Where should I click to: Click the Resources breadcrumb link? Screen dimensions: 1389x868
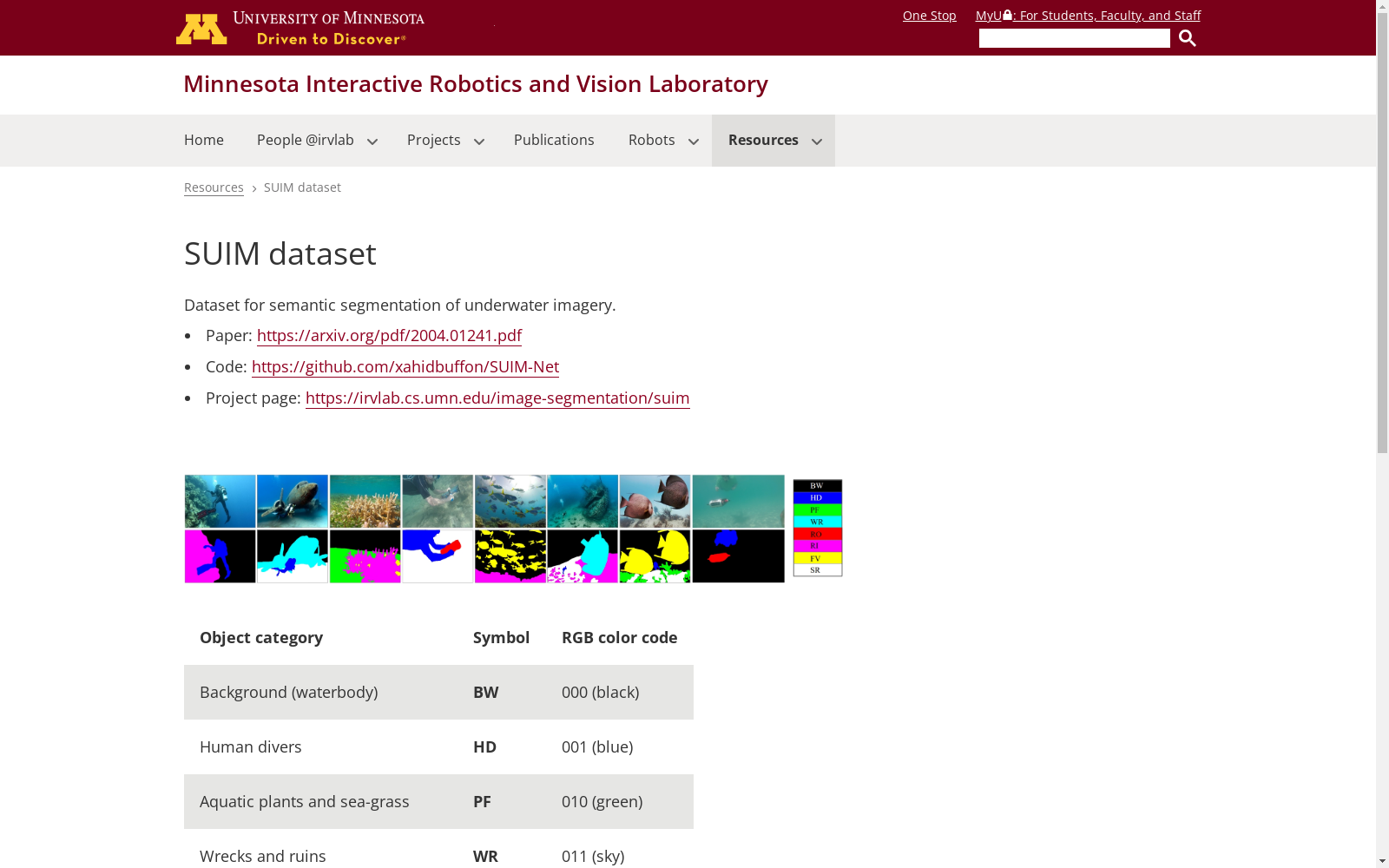[214, 187]
